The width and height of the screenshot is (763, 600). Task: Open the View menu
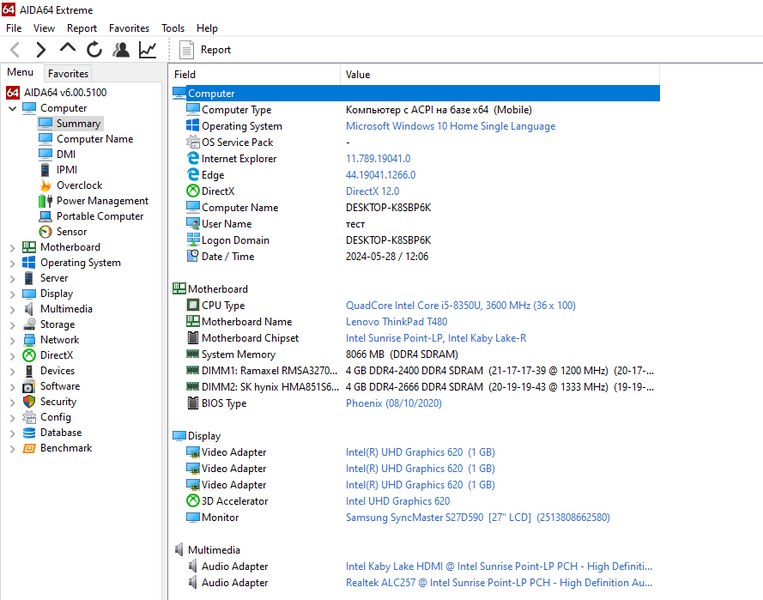click(44, 28)
